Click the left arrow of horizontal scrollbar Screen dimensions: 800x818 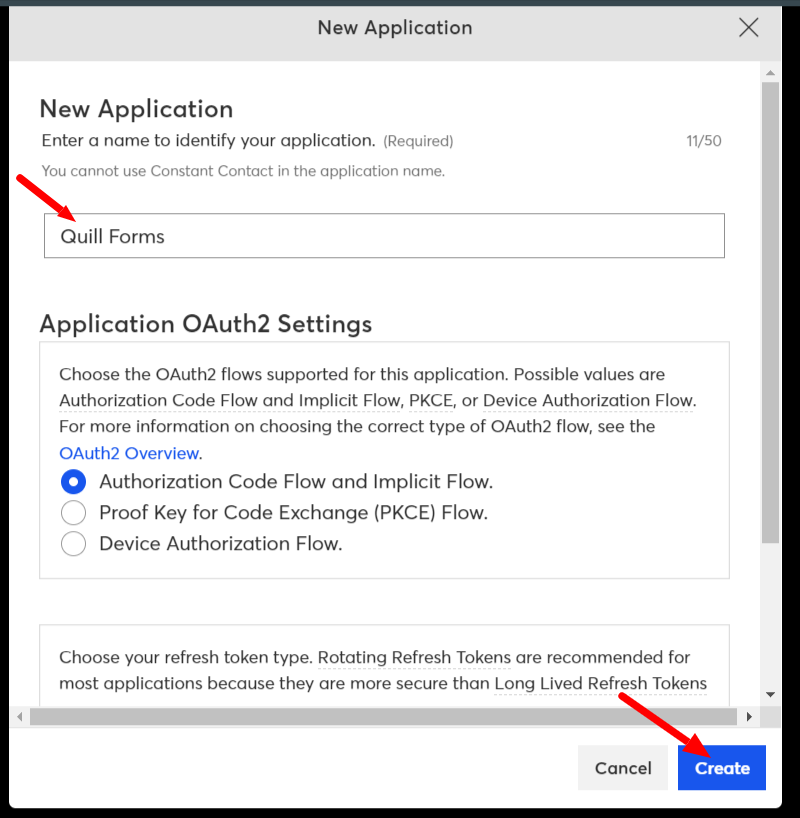pyautogui.click(x=20, y=716)
